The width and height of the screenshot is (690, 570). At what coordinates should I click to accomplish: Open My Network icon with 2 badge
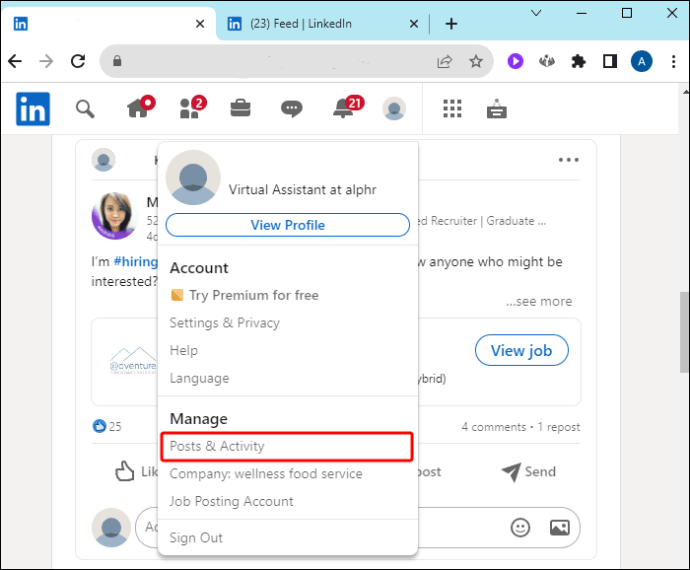193,107
